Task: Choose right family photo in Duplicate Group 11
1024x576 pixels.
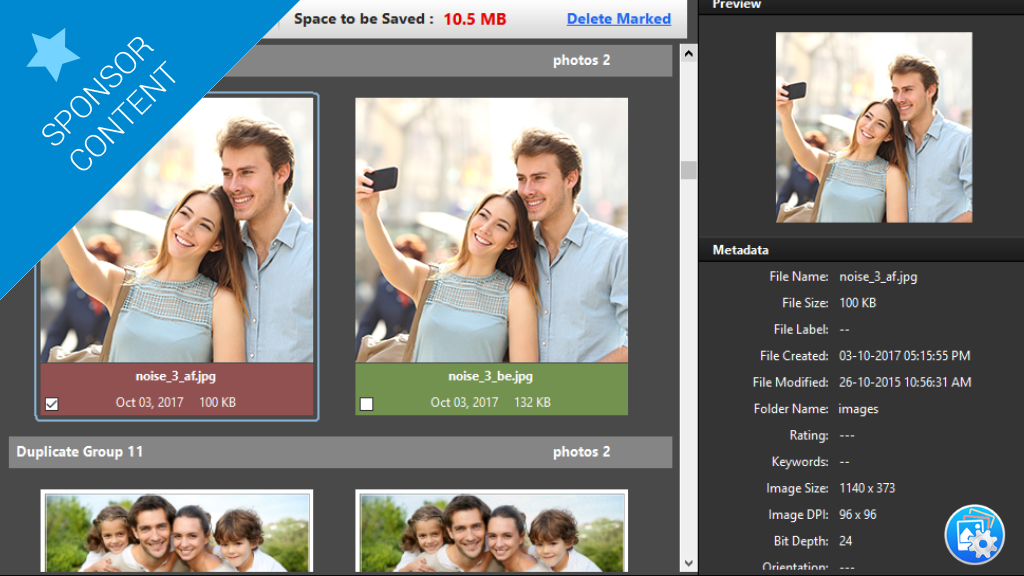Action: (491, 530)
